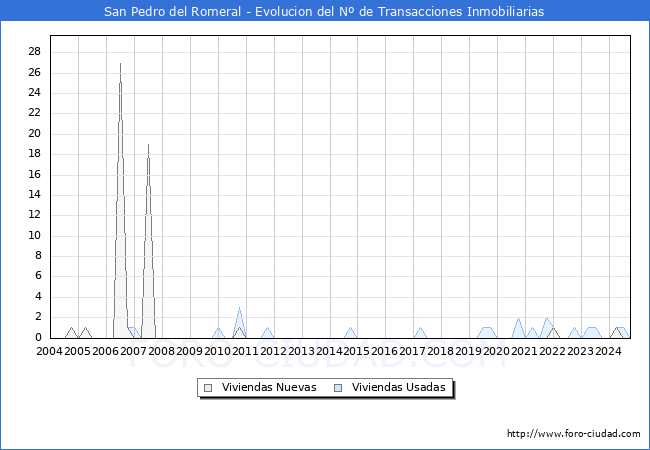This screenshot has width=650, height=450.
Task: Click the chart title San Pedro del Romeral
Action: (x=325, y=11)
